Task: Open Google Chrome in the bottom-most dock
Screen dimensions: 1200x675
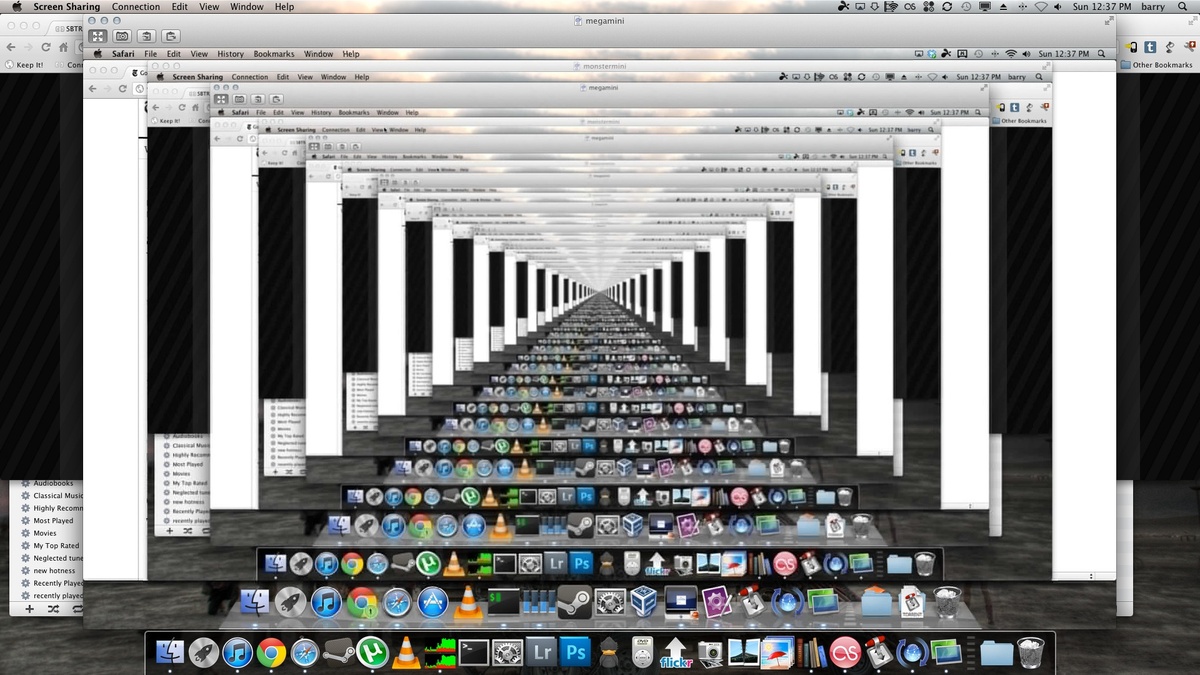Action: (271, 653)
